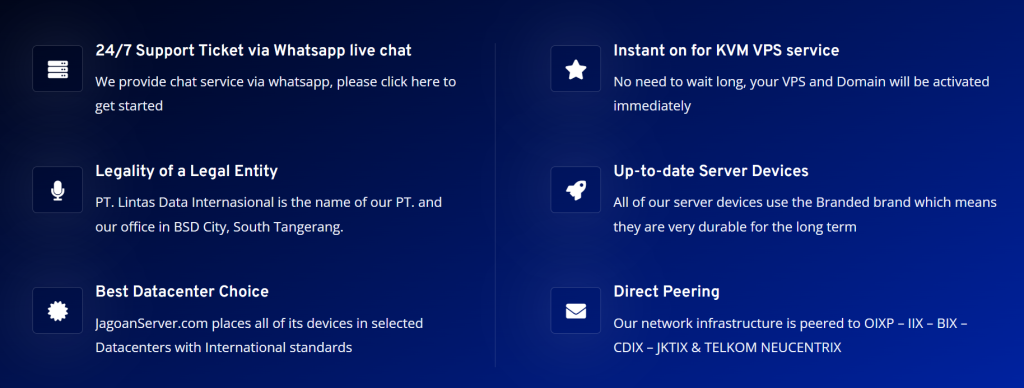Select the Up-to-date Server Devices heading

coord(711,171)
